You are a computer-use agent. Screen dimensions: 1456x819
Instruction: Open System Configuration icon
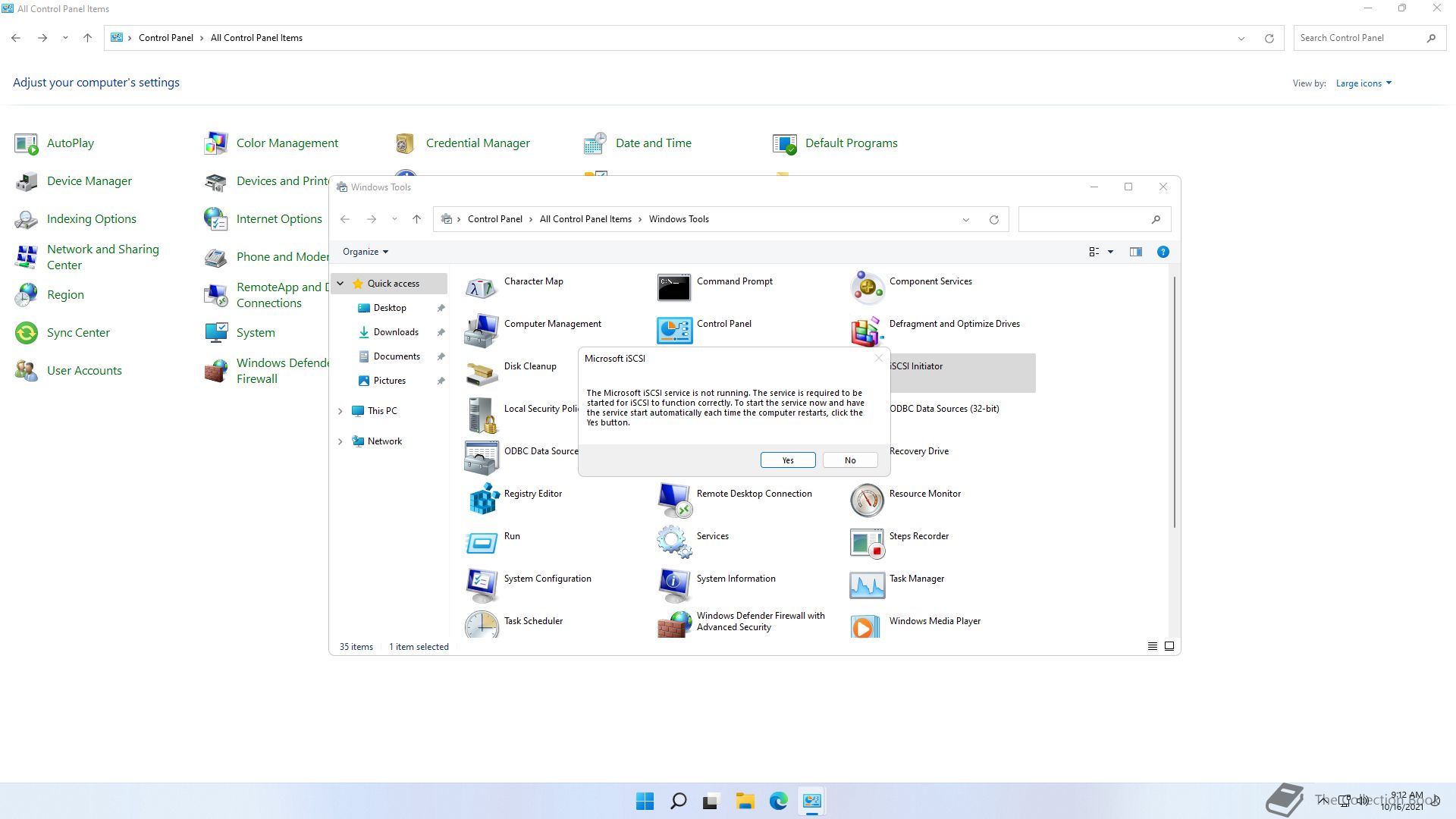[x=482, y=585]
